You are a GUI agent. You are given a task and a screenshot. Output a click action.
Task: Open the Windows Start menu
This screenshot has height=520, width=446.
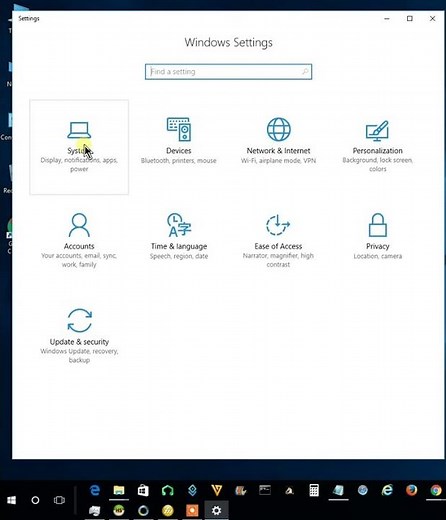coord(11,500)
